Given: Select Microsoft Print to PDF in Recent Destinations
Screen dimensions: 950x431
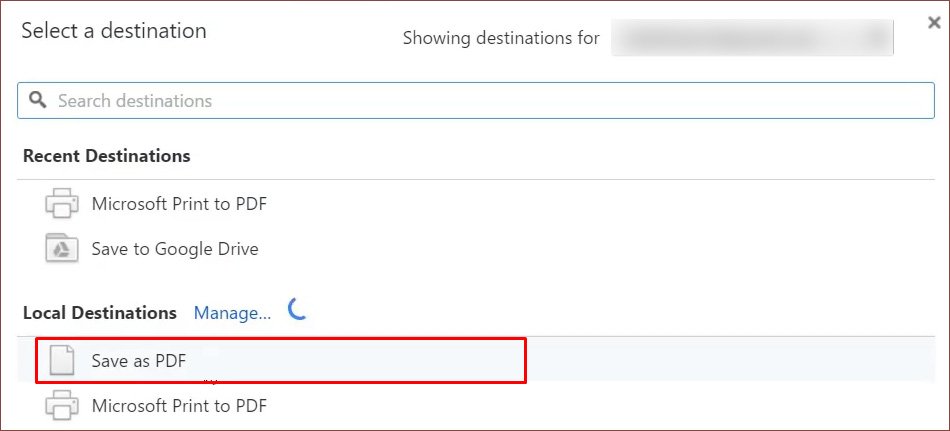Looking at the screenshot, I should [x=179, y=204].
